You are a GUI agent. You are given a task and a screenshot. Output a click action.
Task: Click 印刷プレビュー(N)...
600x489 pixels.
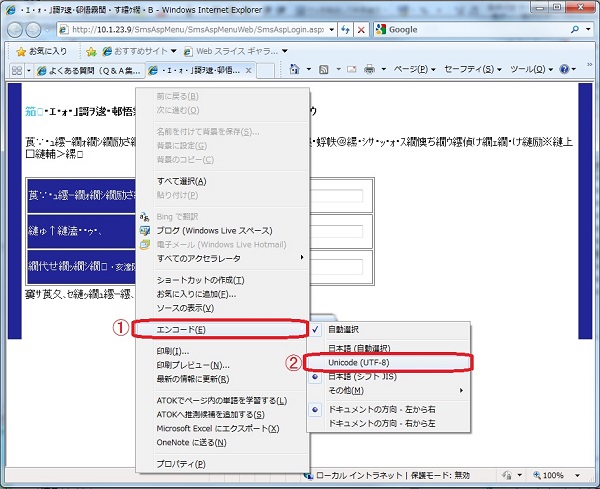(222, 365)
